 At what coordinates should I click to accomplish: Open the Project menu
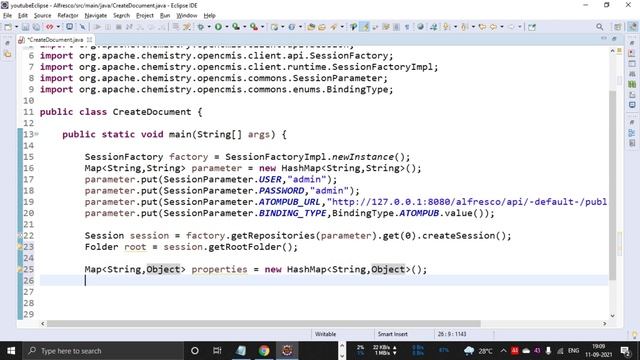coord(144,16)
